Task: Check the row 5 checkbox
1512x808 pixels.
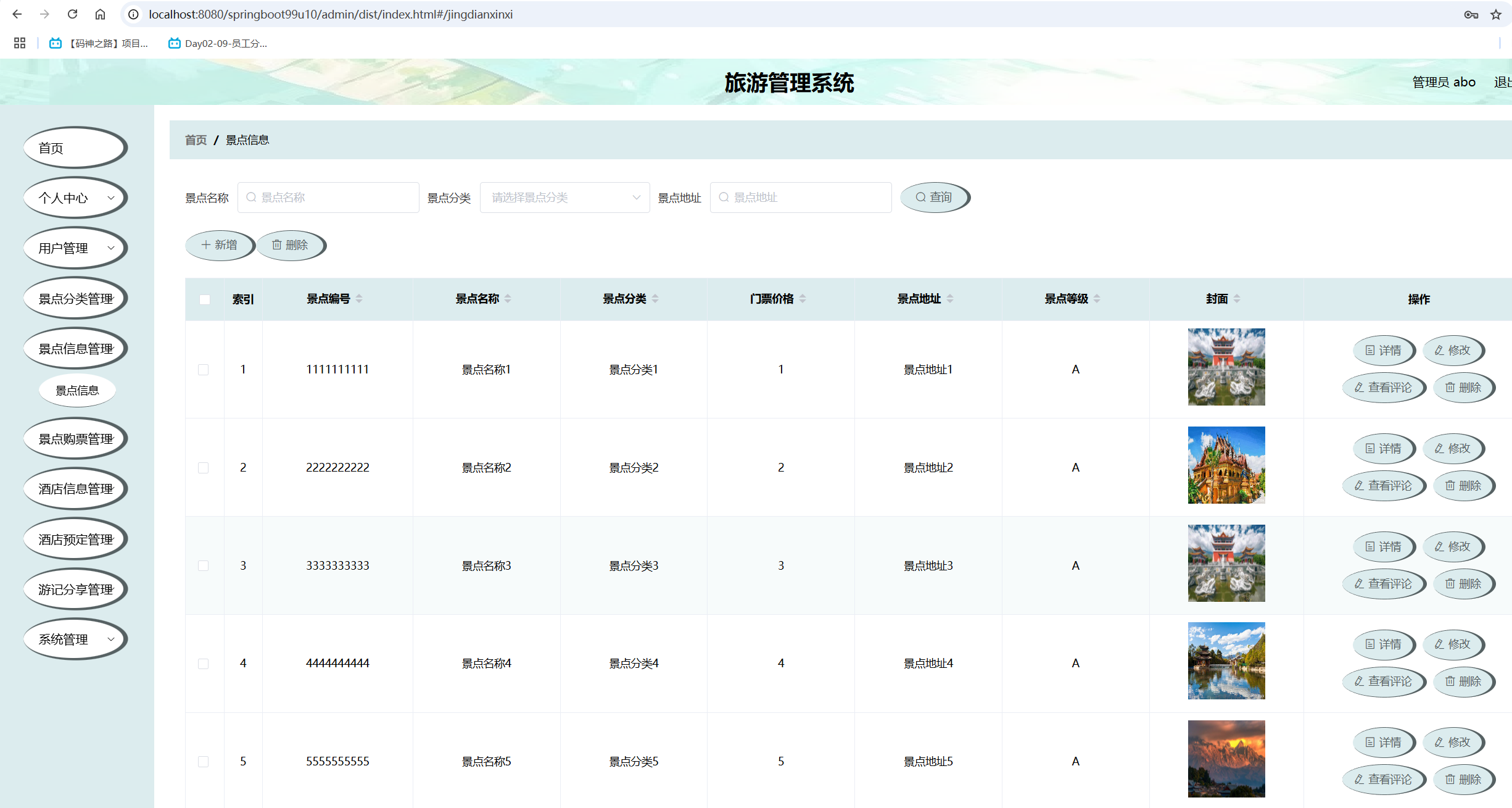Action: pyautogui.click(x=204, y=762)
